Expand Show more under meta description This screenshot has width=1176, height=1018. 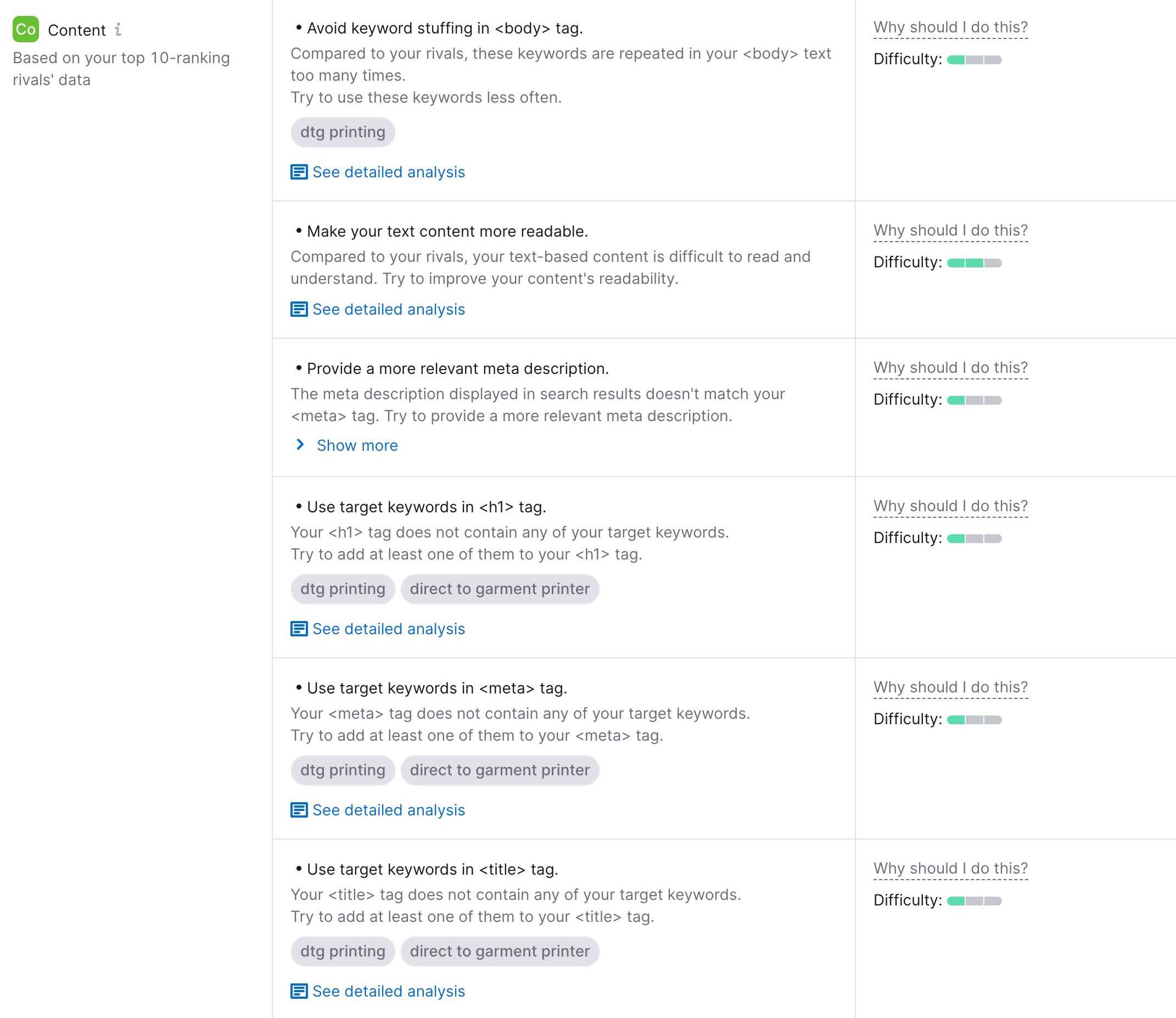357,445
